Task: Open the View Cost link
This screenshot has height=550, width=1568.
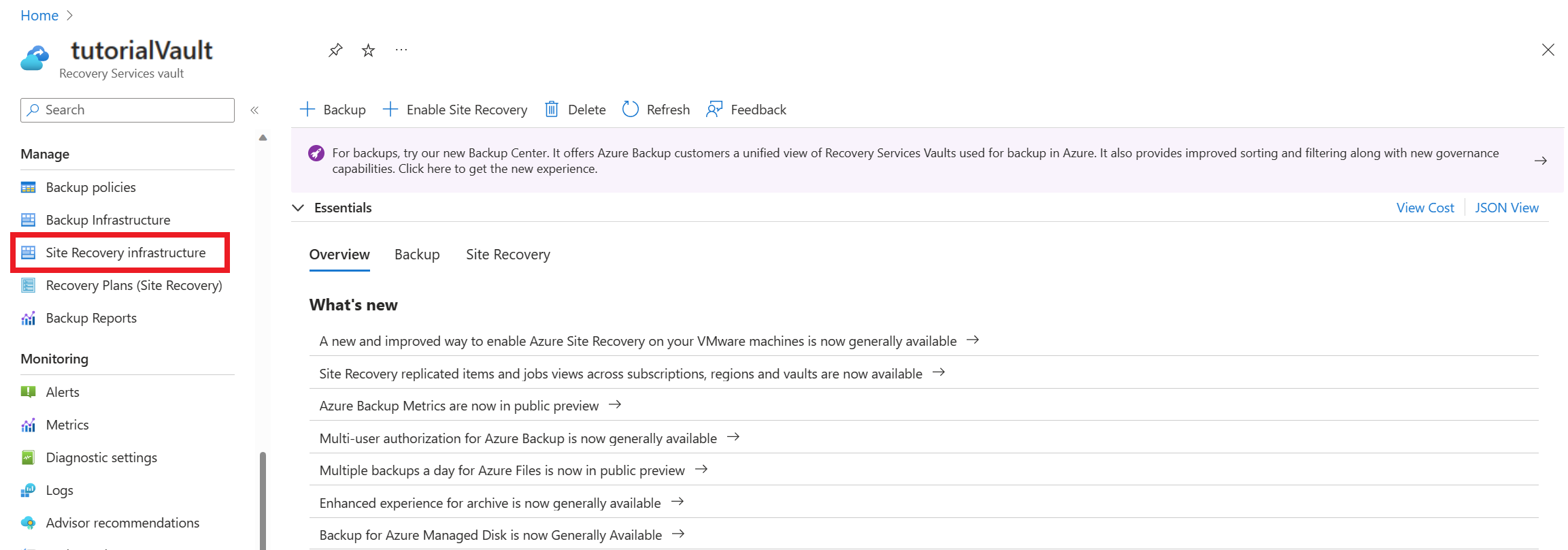Action: [x=1425, y=208]
